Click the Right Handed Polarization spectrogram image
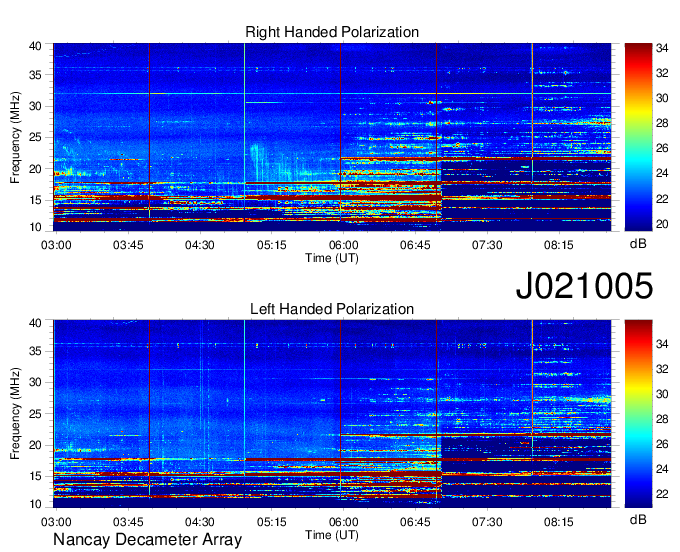Viewport: 680px width, 552px height. tap(332, 137)
